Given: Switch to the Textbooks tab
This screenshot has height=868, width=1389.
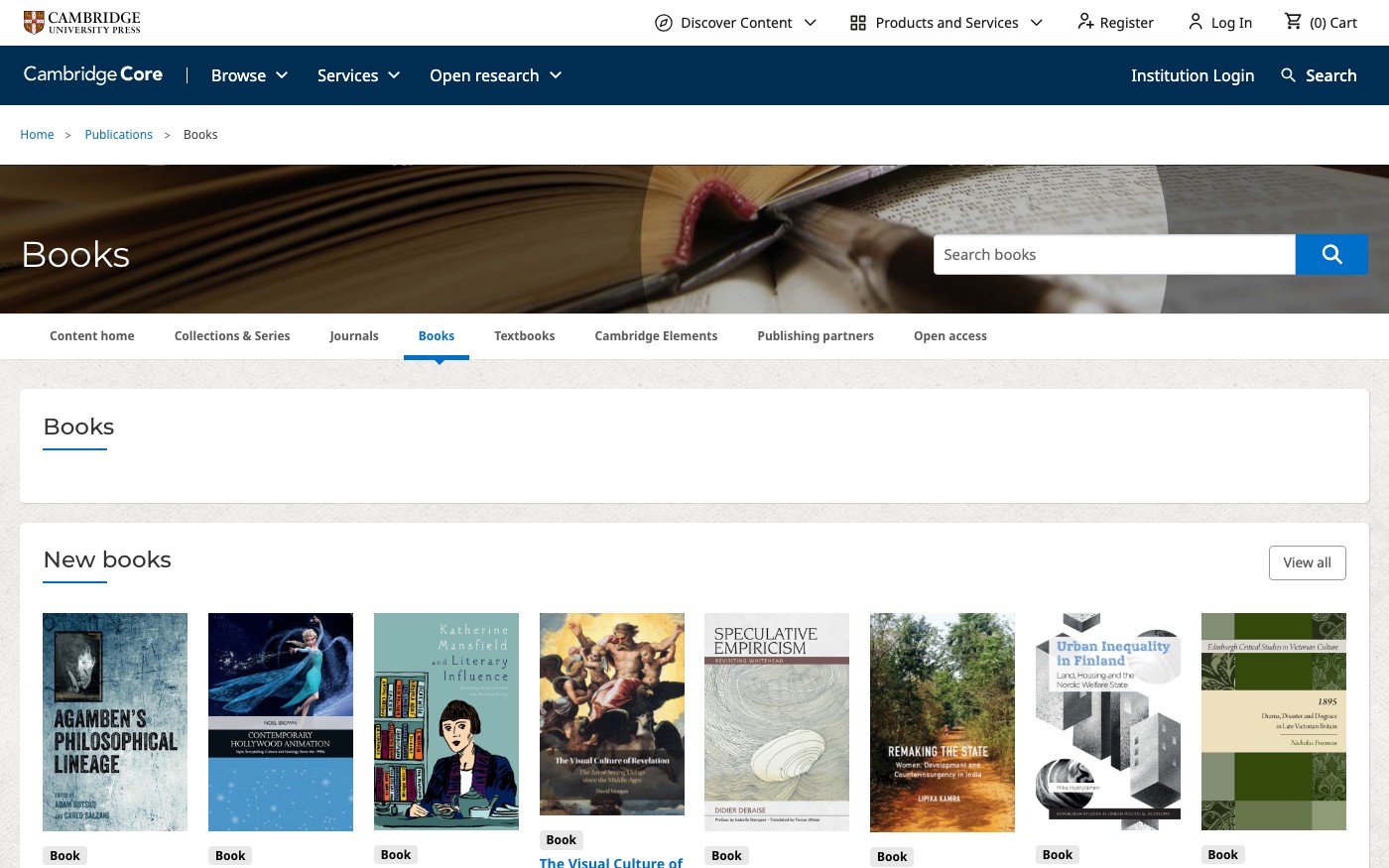Looking at the screenshot, I should [525, 336].
